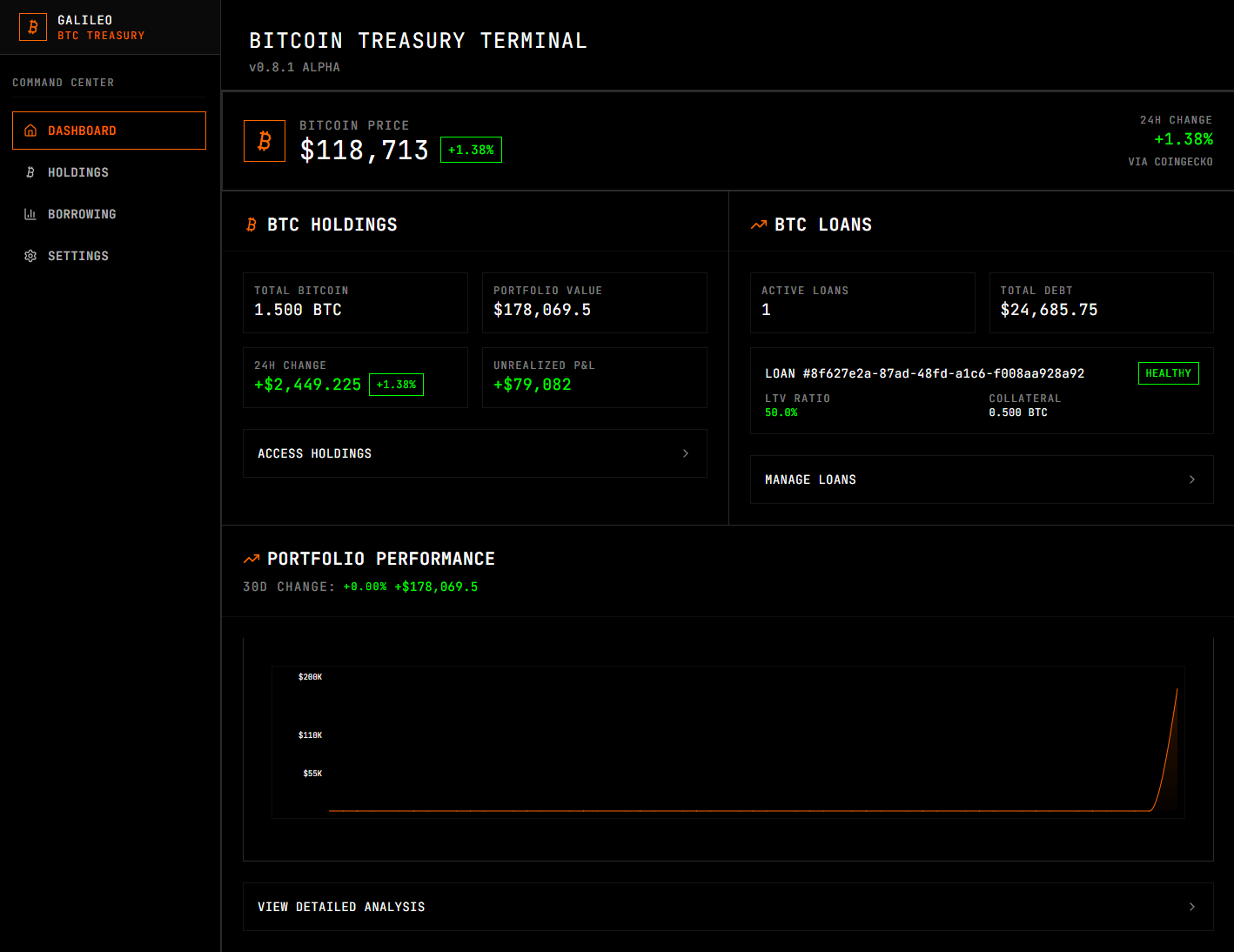Viewport: 1234px width, 952px height.
Task: Click the HEALTHY loan status badge
Action: tap(1169, 373)
